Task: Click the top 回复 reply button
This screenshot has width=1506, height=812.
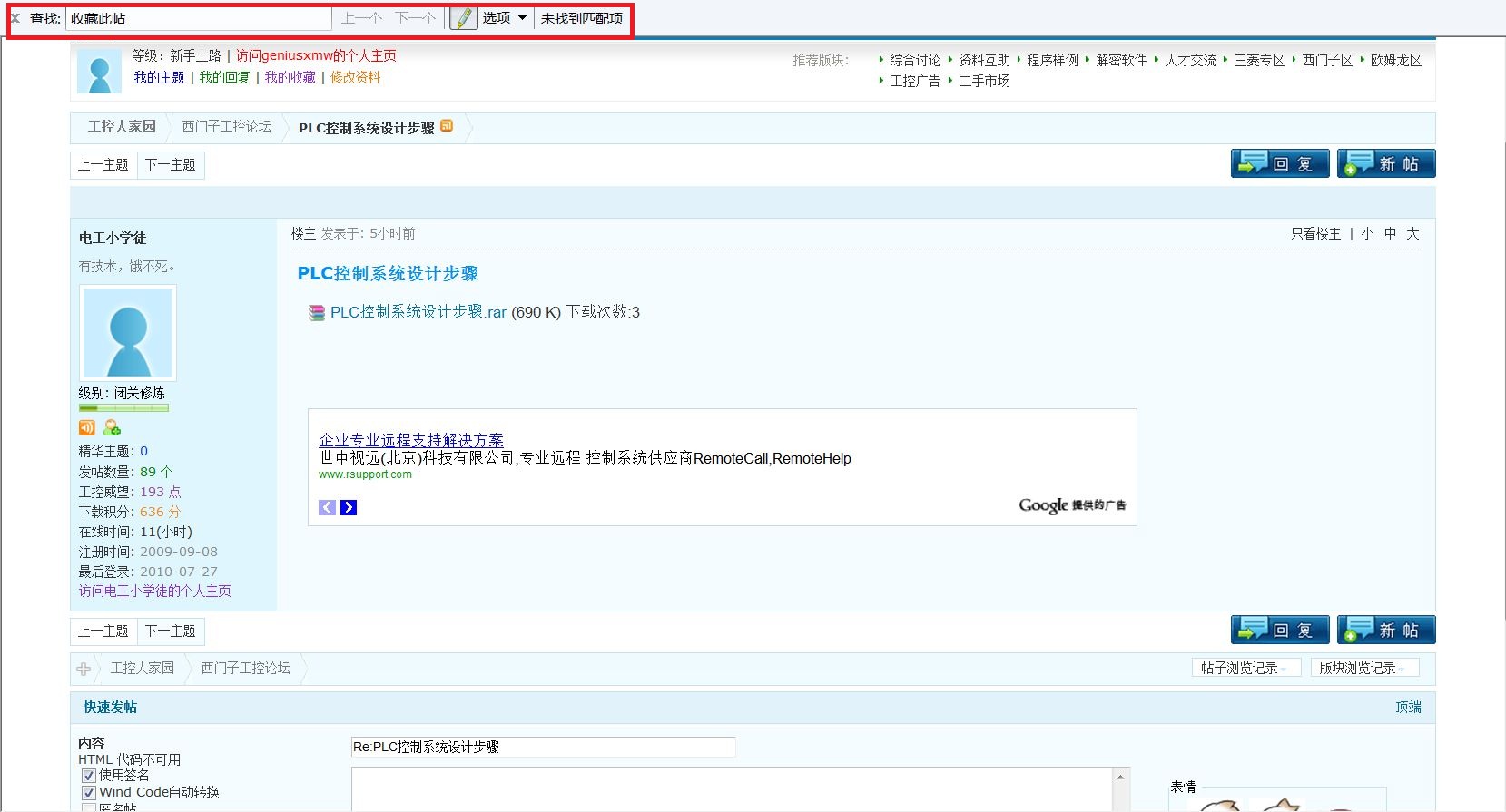Action: (x=1279, y=163)
